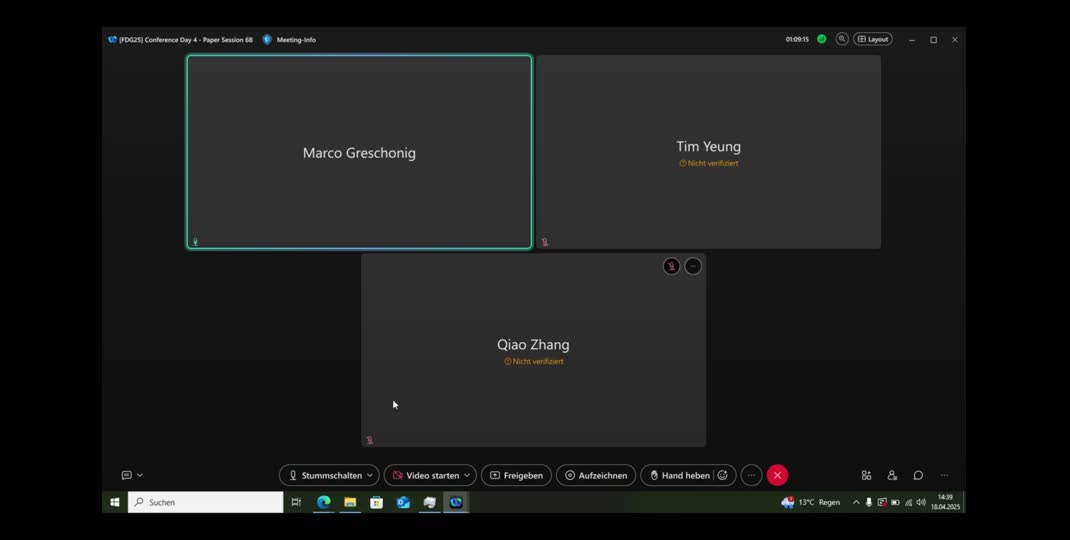Image resolution: width=1070 pixels, height=540 pixels.
Task: Click the magnifier zoom icon near Layout
Action: 842,39
